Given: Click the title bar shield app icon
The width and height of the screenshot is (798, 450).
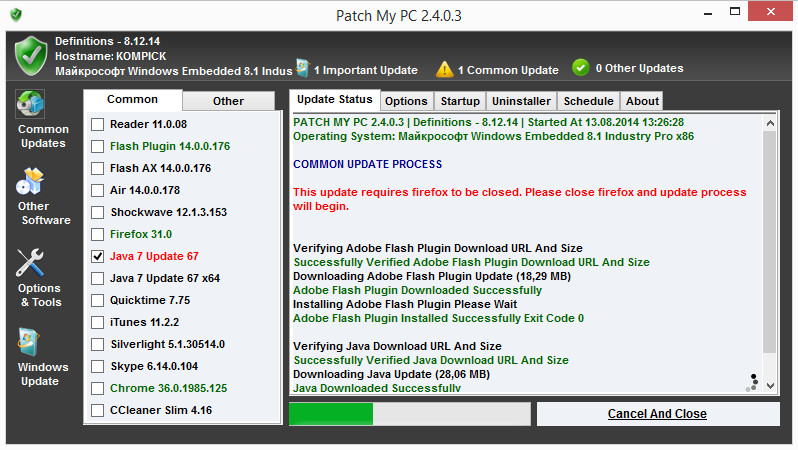Looking at the screenshot, I should [x=16, y=15].
